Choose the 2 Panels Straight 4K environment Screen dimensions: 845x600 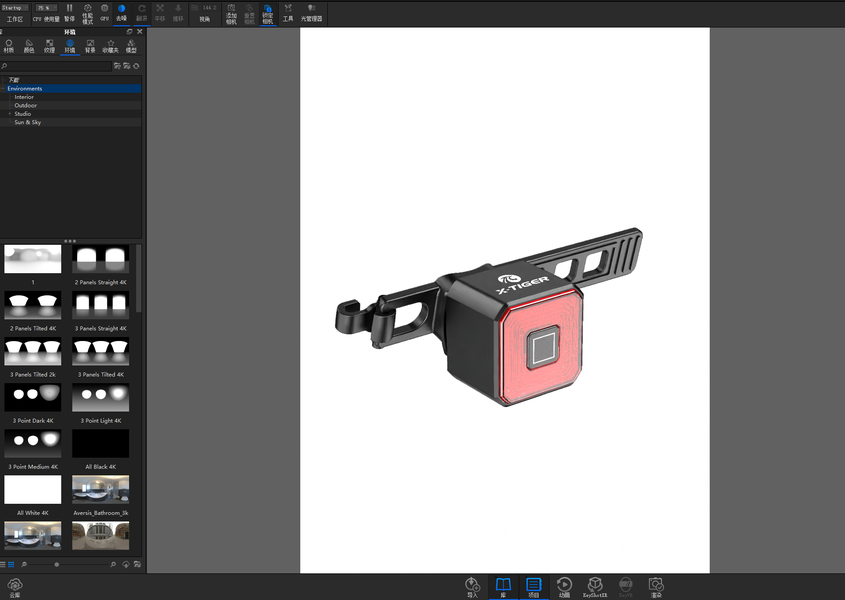pos(101,259)
